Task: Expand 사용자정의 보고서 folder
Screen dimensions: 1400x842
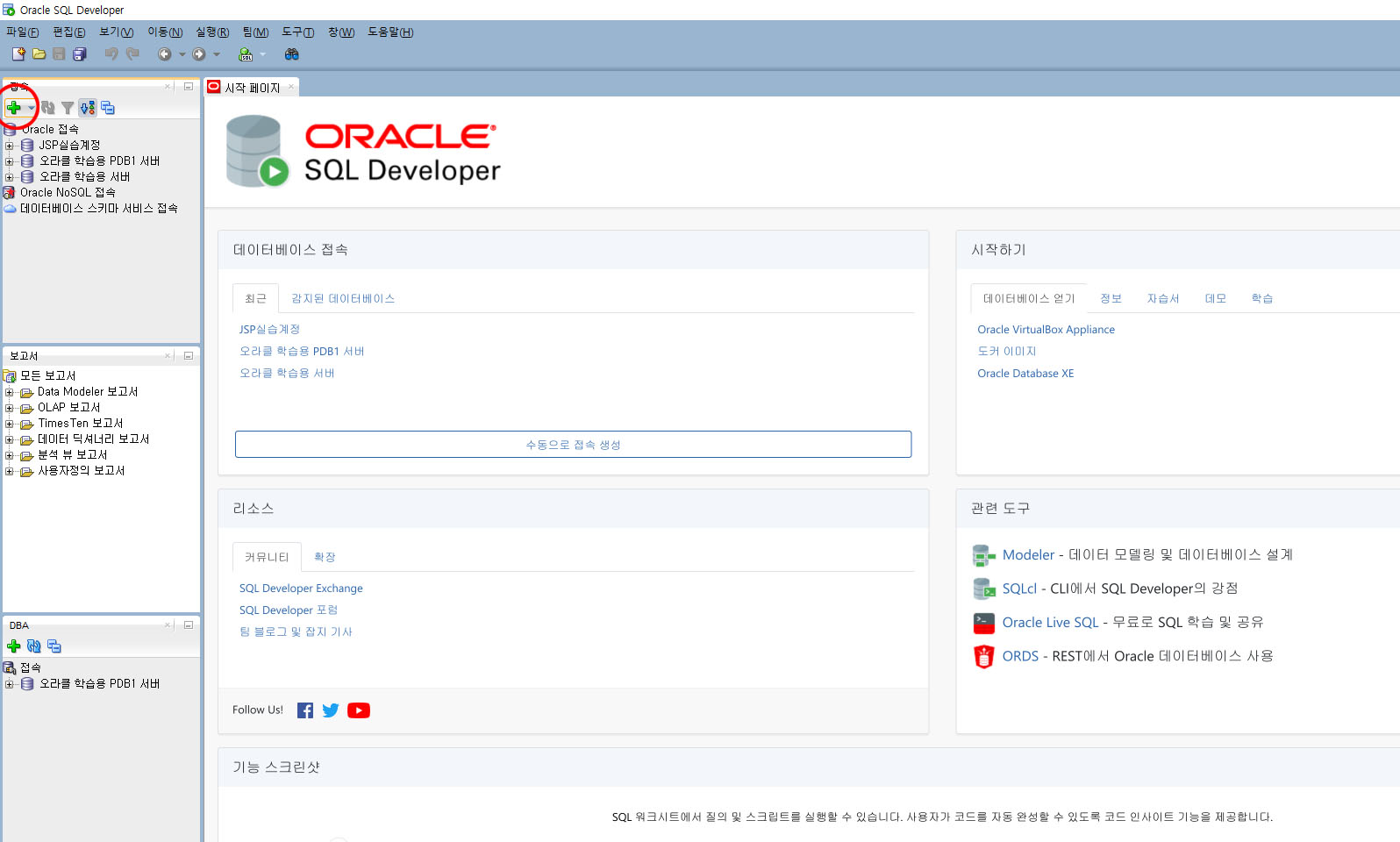Action: [x=10, y=471]
